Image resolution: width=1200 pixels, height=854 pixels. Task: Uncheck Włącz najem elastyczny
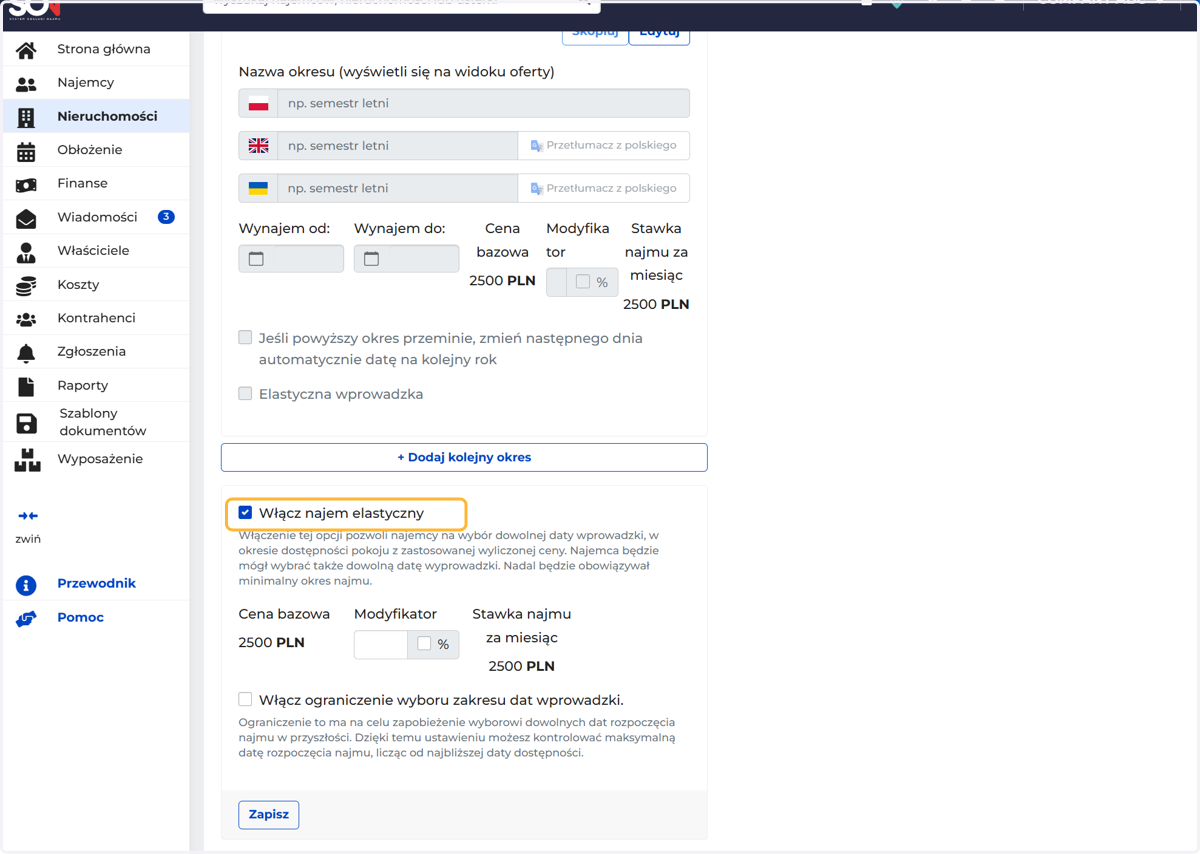point(245,513)
